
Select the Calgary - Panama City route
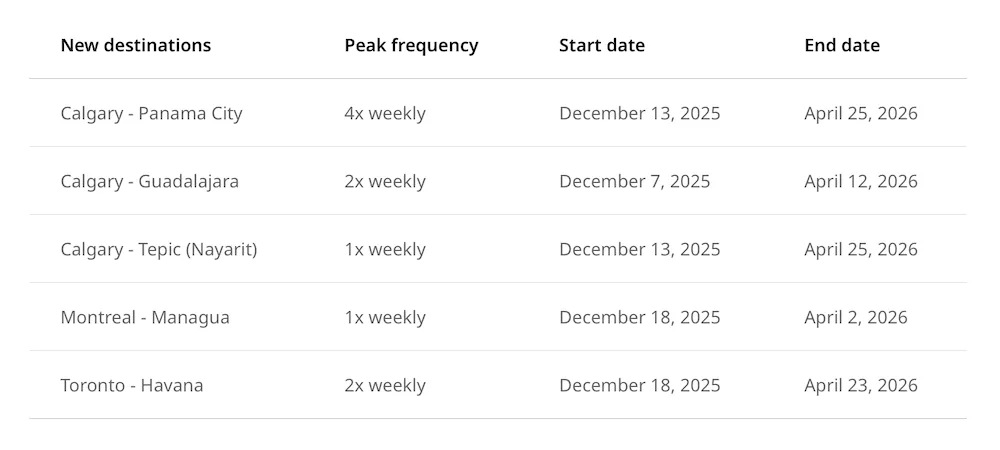(152, 113)
